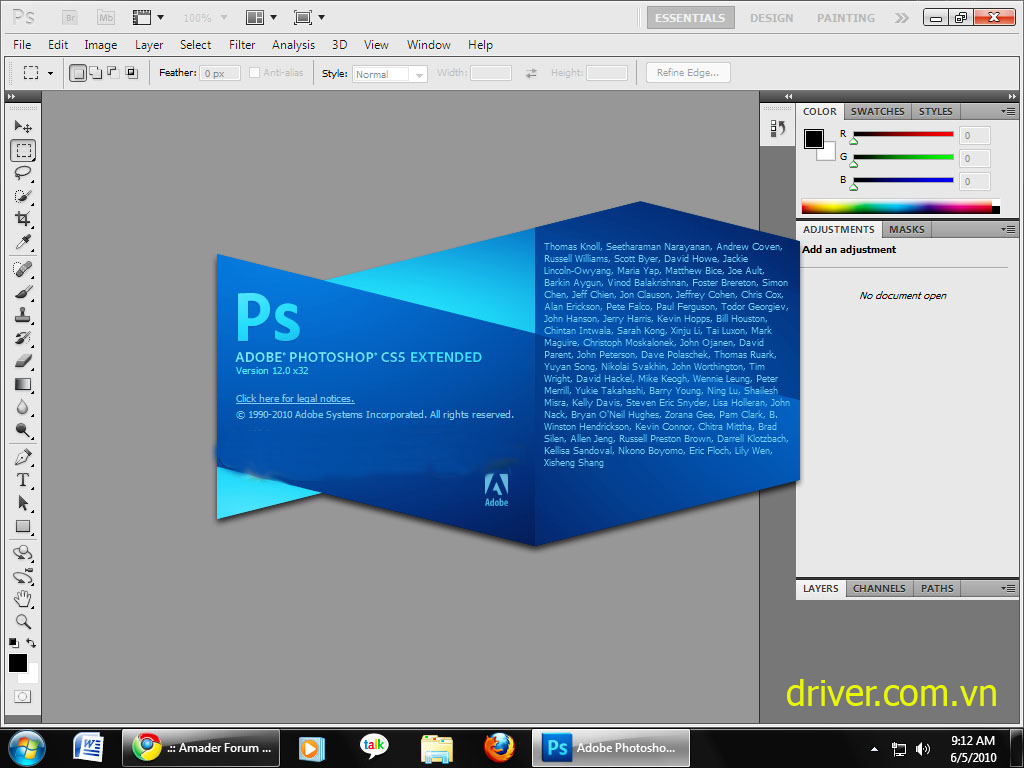Swap foreground and background colors

pos(32,643)
